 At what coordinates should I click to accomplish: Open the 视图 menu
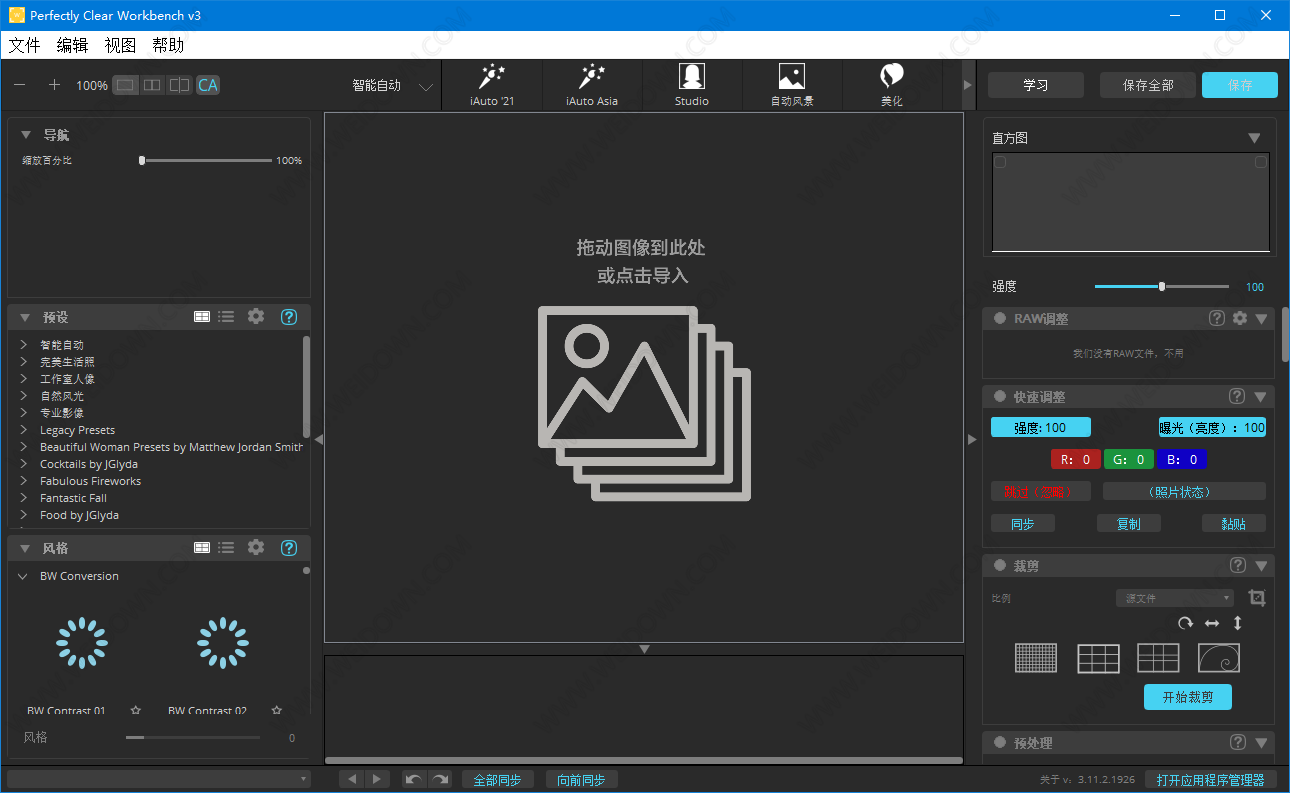tap(120, 45)
